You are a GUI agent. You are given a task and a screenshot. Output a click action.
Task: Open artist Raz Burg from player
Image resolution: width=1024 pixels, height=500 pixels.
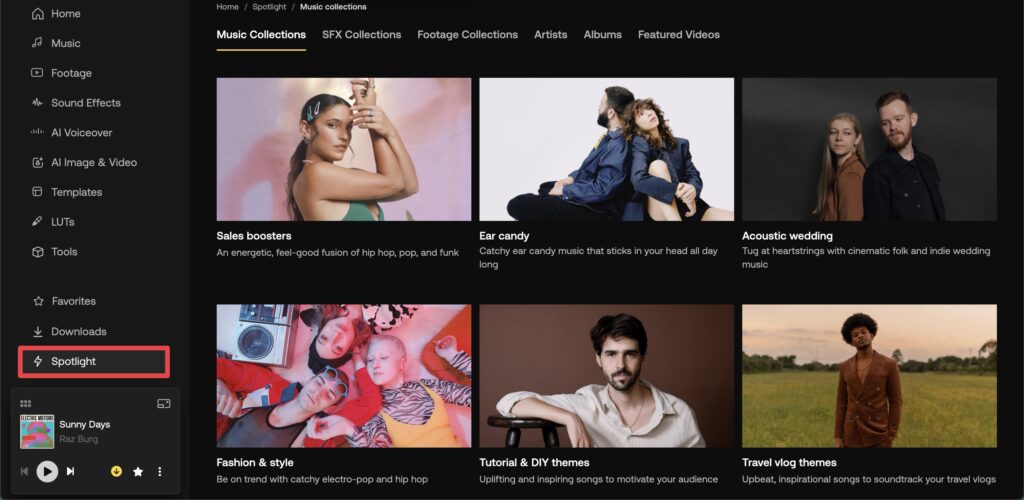78,439
